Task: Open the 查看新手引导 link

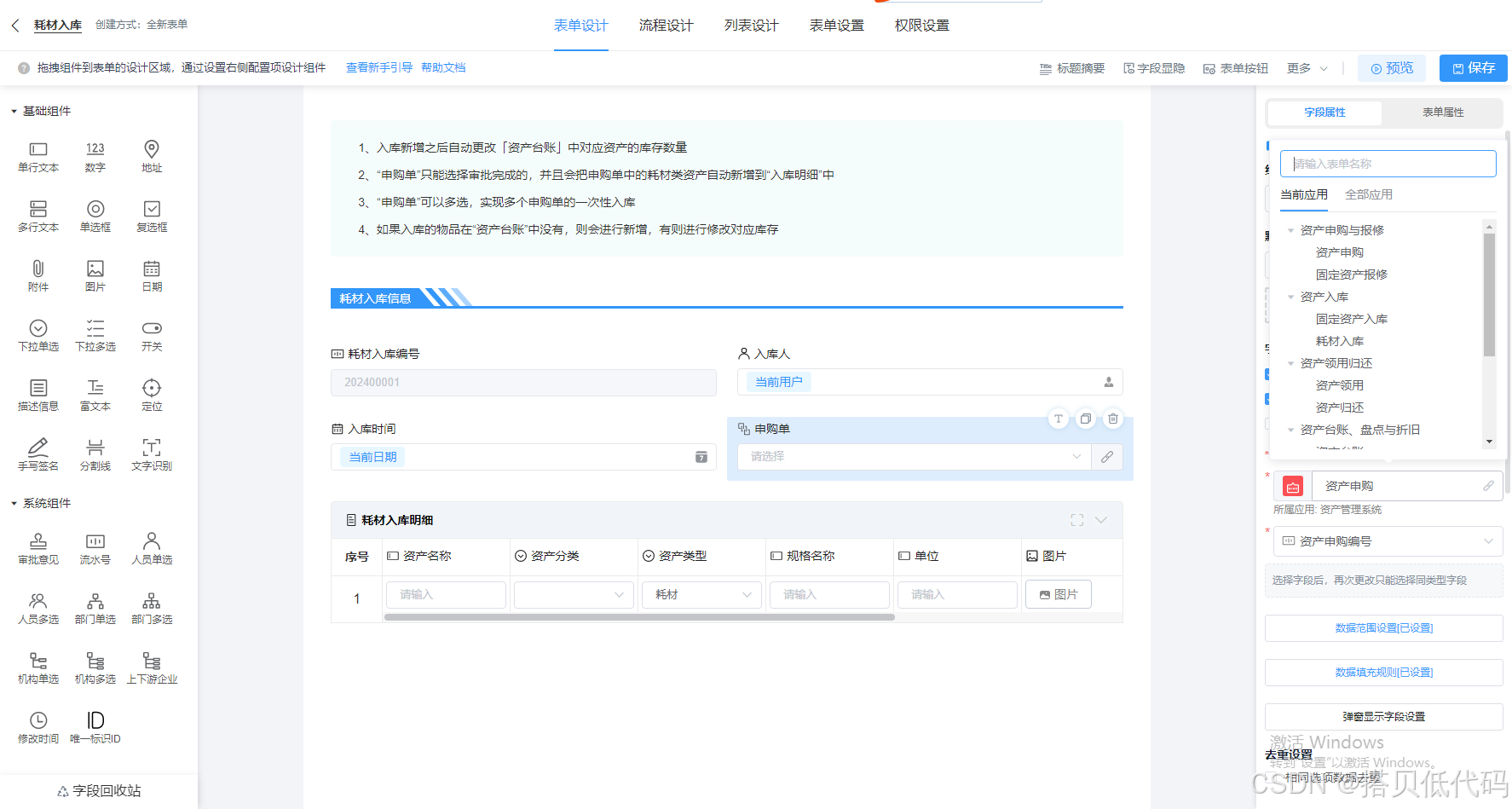Action: coord(379,68)
